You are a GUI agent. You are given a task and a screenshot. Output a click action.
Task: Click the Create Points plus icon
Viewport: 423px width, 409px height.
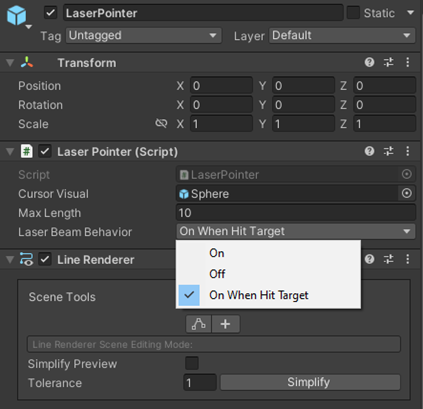(226, 324)
